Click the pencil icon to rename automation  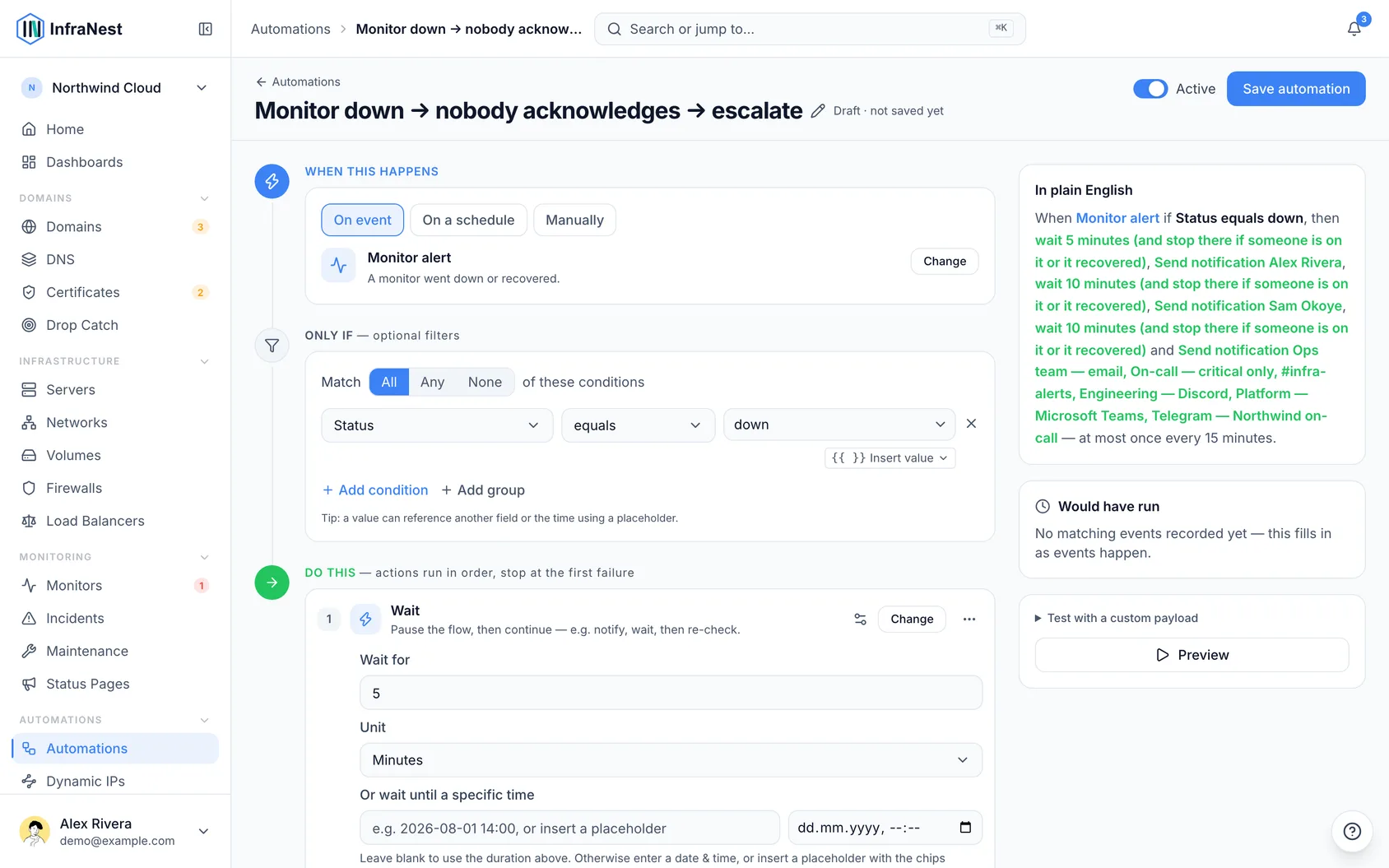(x=817, y=111)
